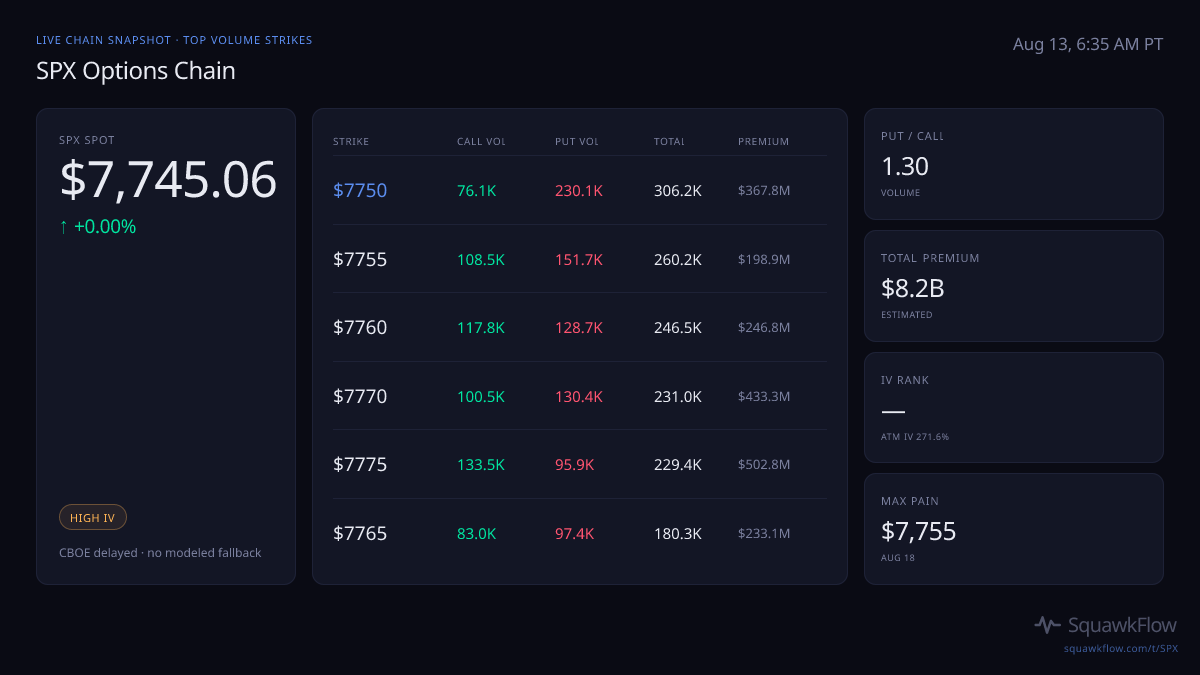
Task: Click the 502.8M premium on $7775 row
Action: (764, 465)
